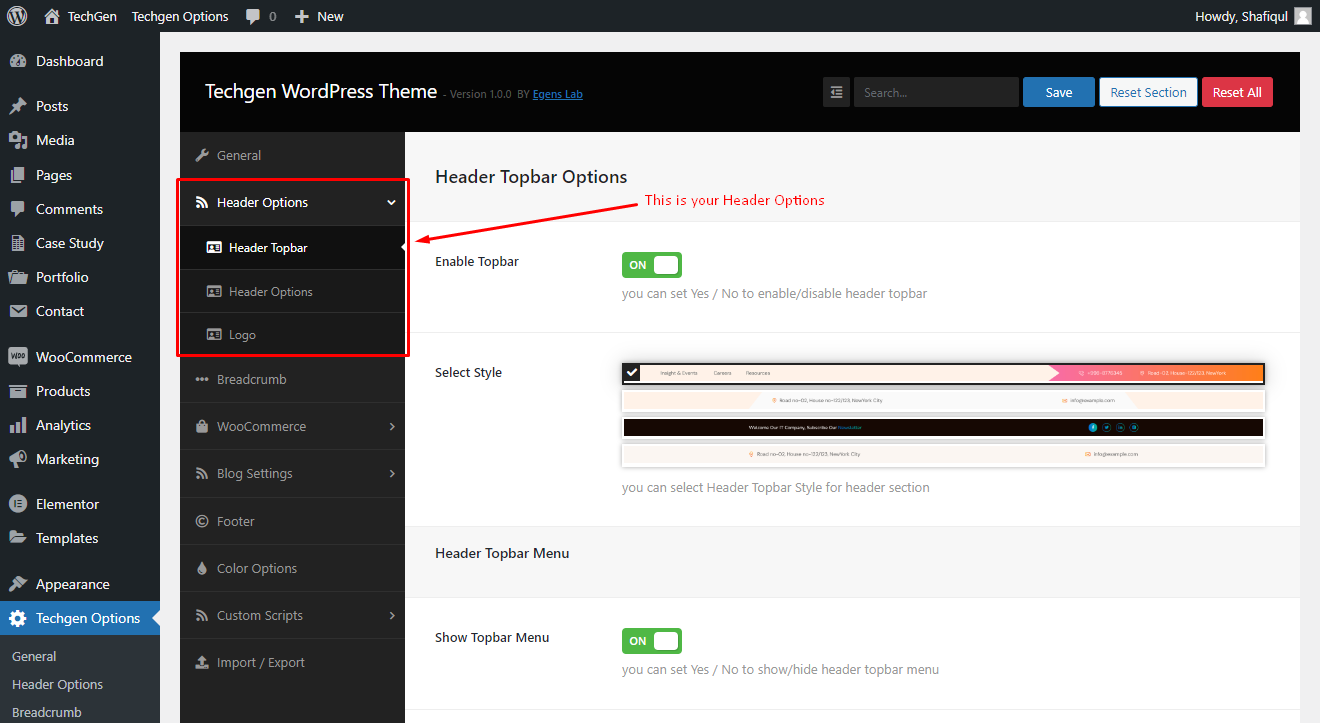Click the blue Save button
Image resolution: width=1320 pixels, height=723 pixels.
pyautogui.click(x=1059, y=92)
